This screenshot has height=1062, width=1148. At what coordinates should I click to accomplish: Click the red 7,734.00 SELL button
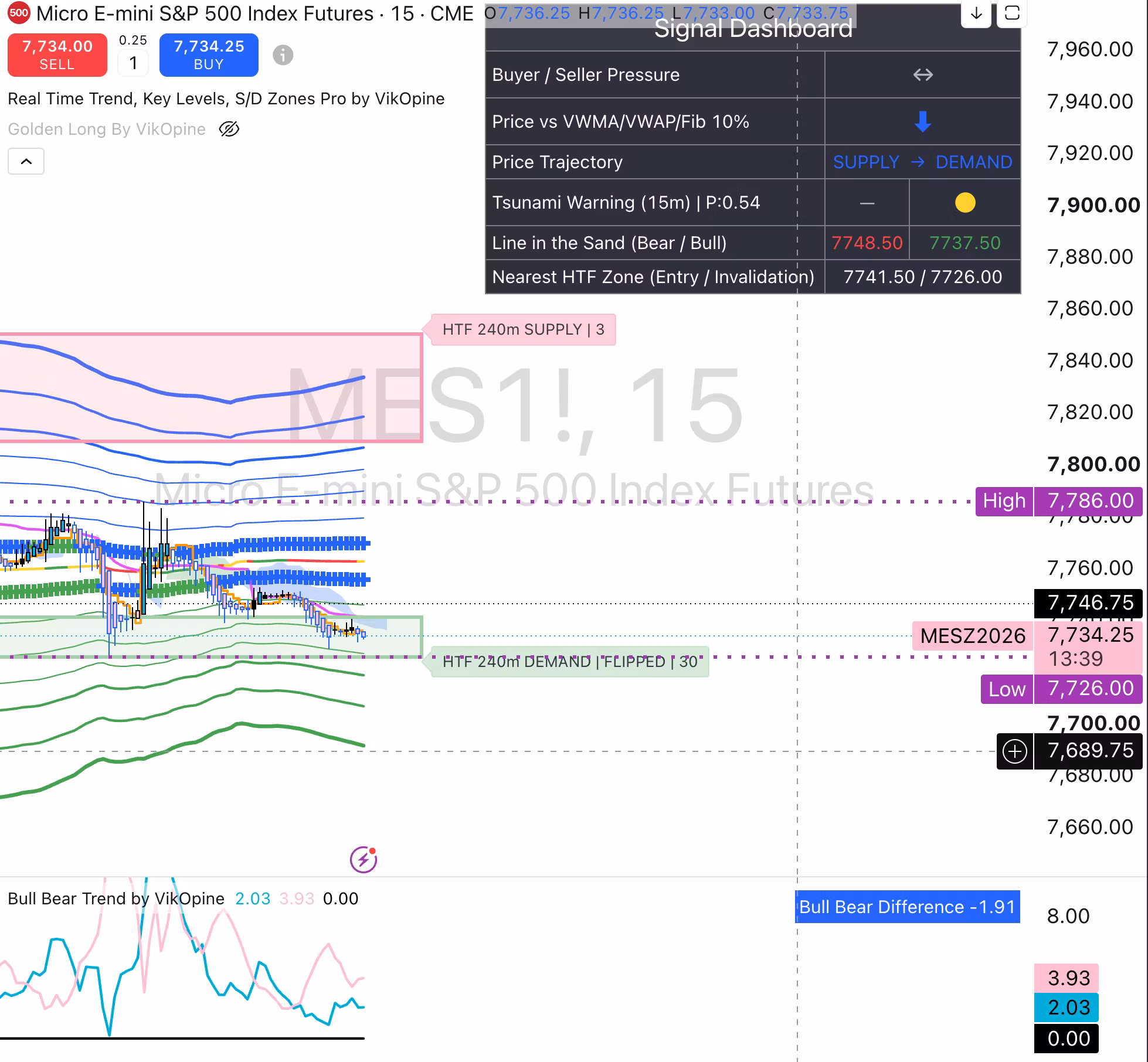coord(57,55)
